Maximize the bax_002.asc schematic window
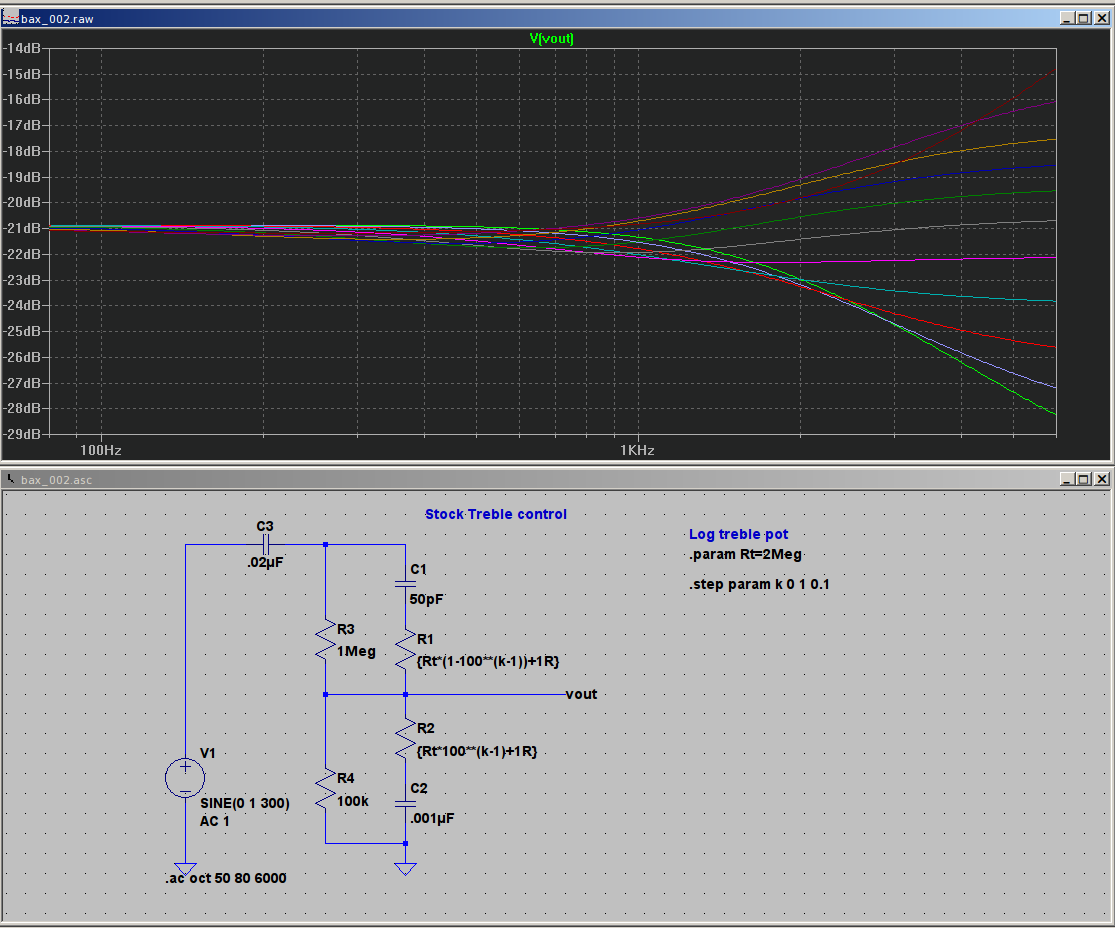 click(1084, 479)
